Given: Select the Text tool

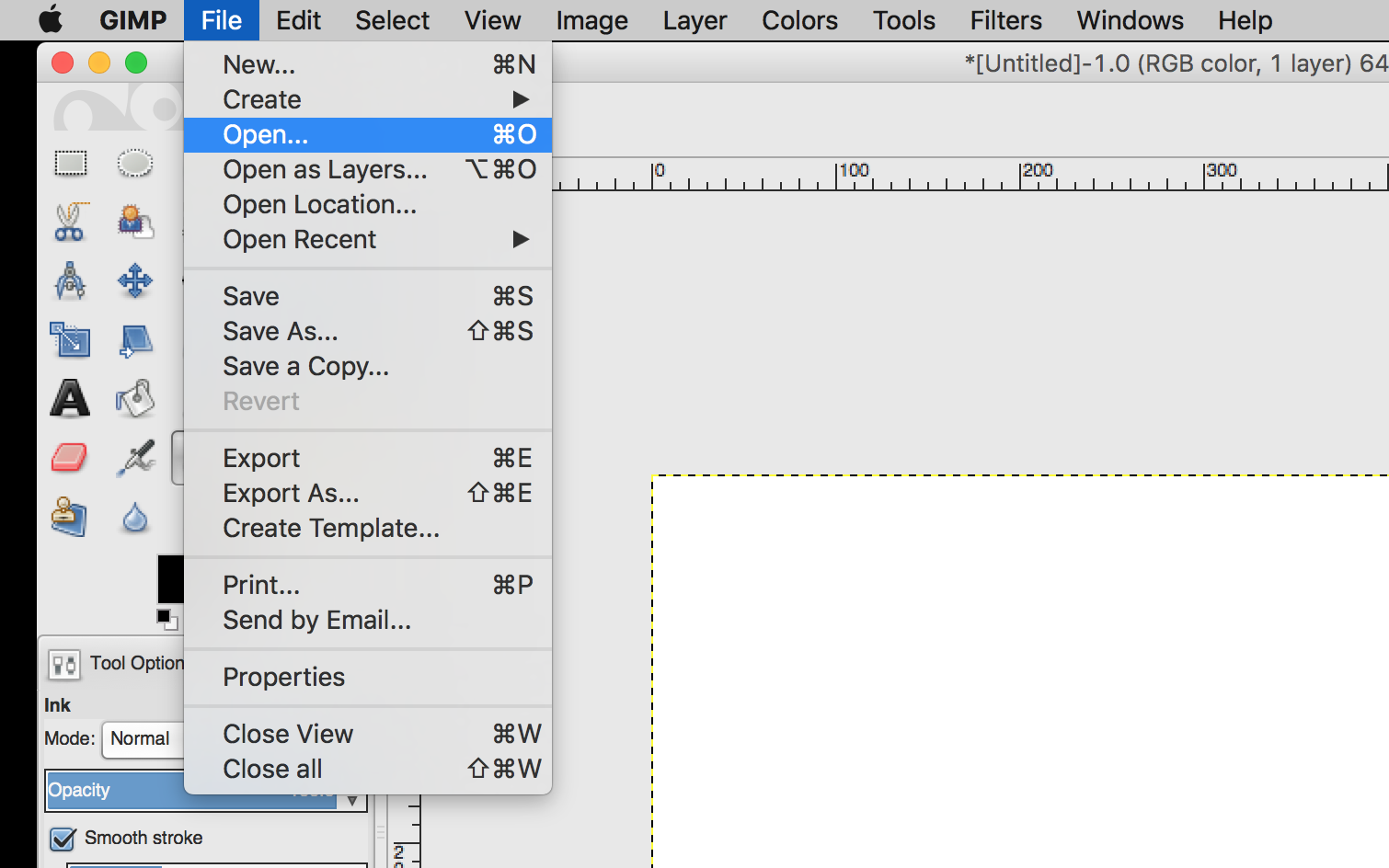Looking at the screenshot, I should click(70, 398).
